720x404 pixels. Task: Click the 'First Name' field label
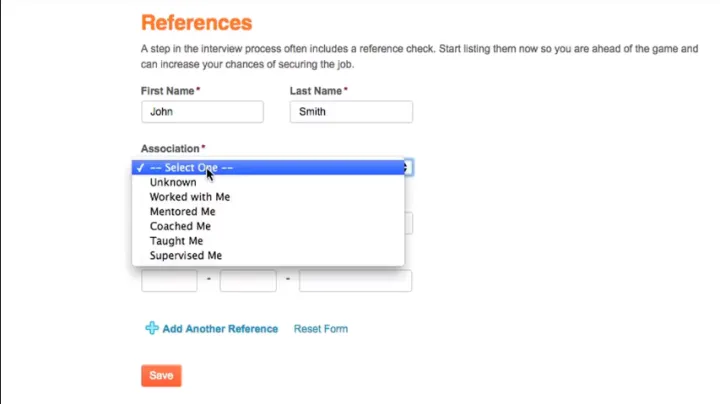pyautogui.click(x=168, y=91)
